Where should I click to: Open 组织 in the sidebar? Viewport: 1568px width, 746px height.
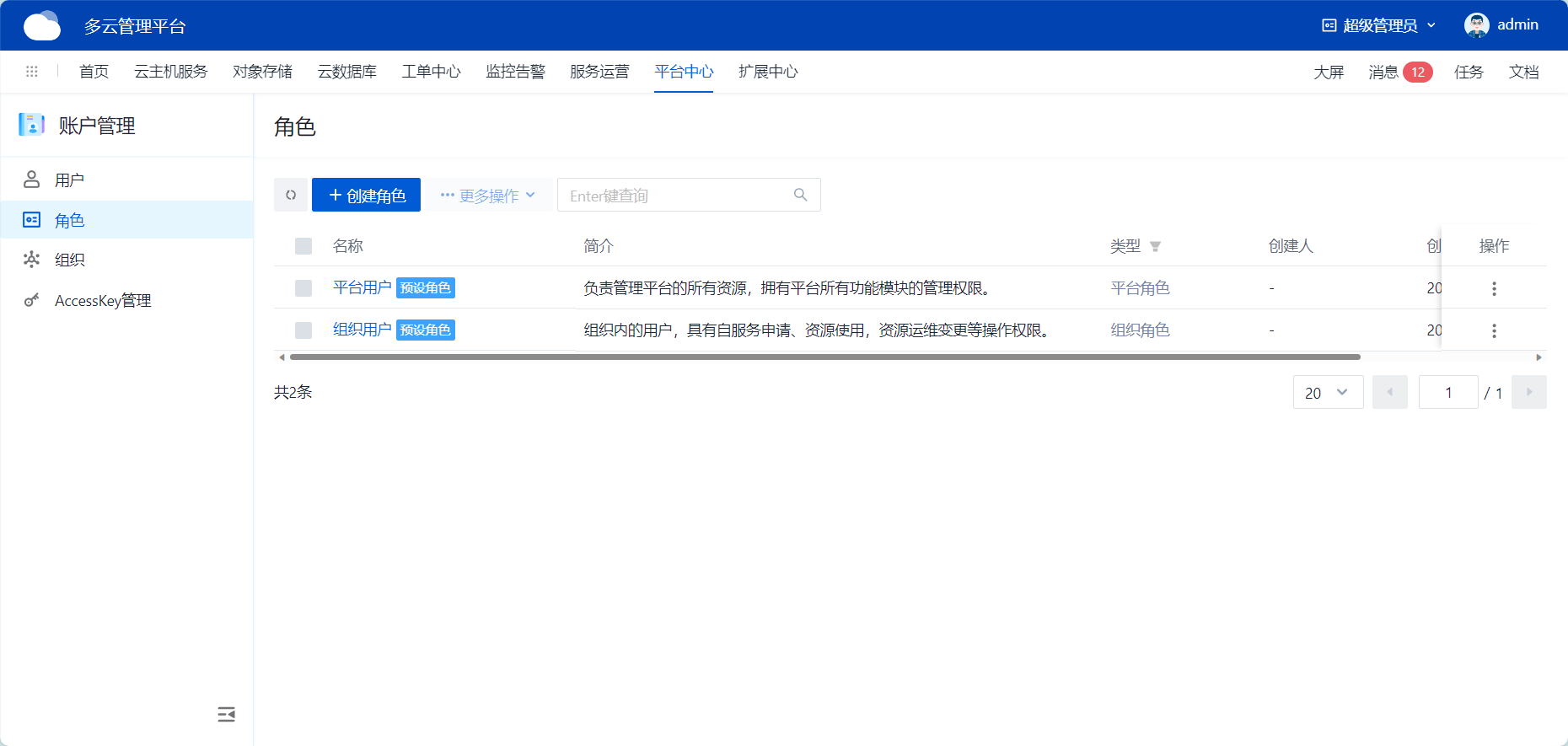pyautogui.click(x=69, y=260)
